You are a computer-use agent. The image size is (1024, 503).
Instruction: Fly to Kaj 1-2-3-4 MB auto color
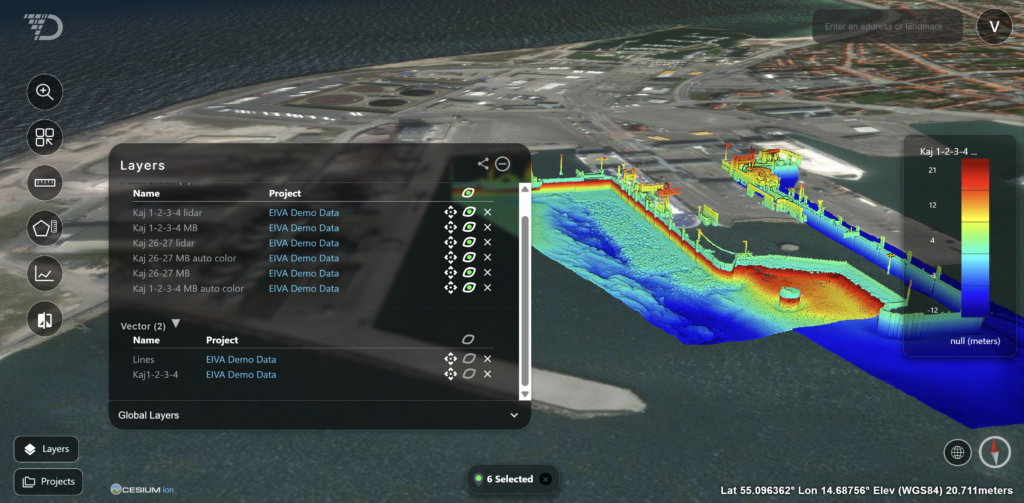point(450,287)
